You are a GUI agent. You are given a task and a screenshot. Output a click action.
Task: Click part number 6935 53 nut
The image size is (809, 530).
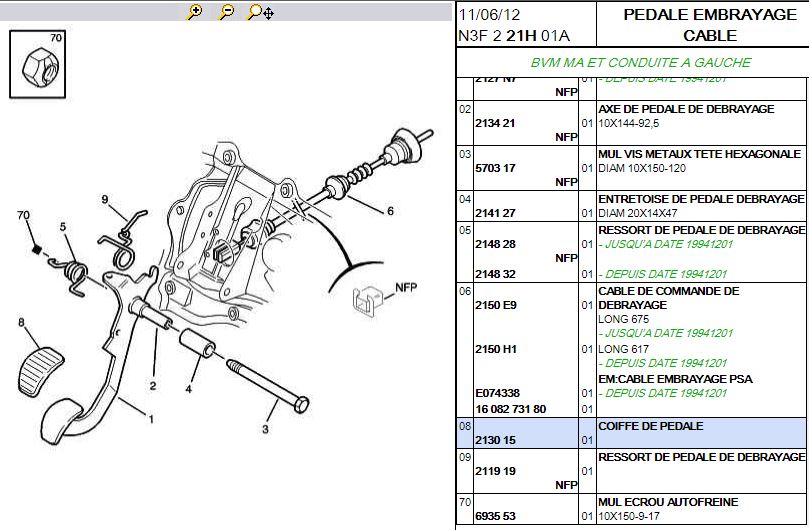[495, 515]
